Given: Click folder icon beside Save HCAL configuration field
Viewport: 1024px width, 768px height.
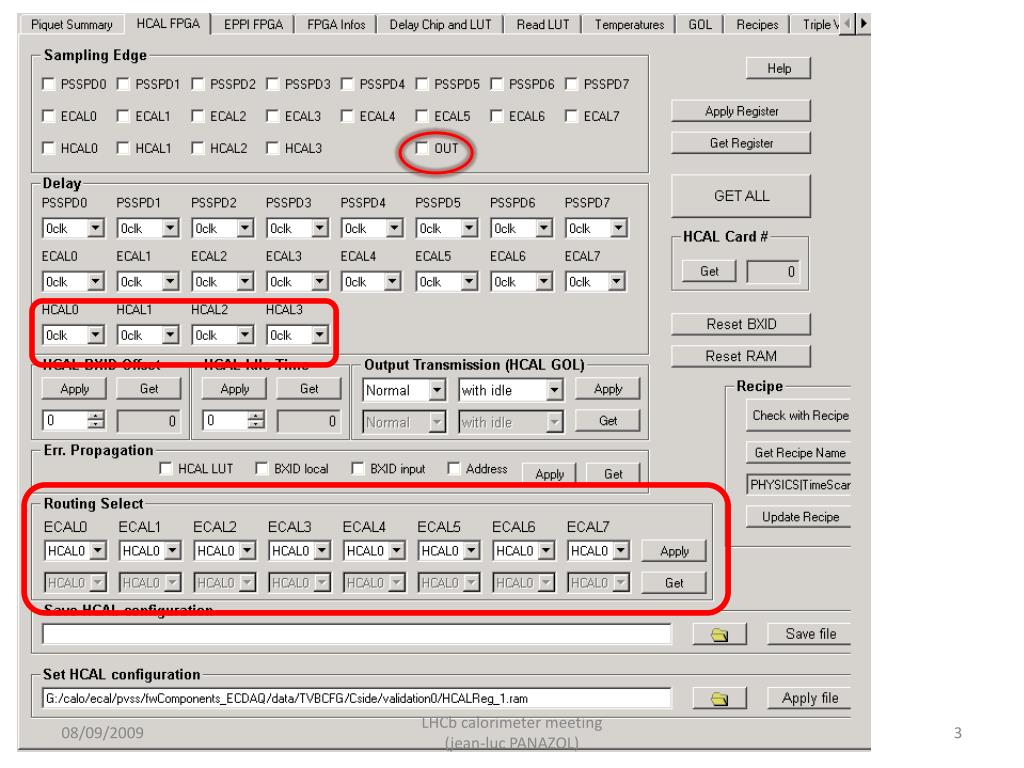Looking at the screenshot, I should 719,634.
